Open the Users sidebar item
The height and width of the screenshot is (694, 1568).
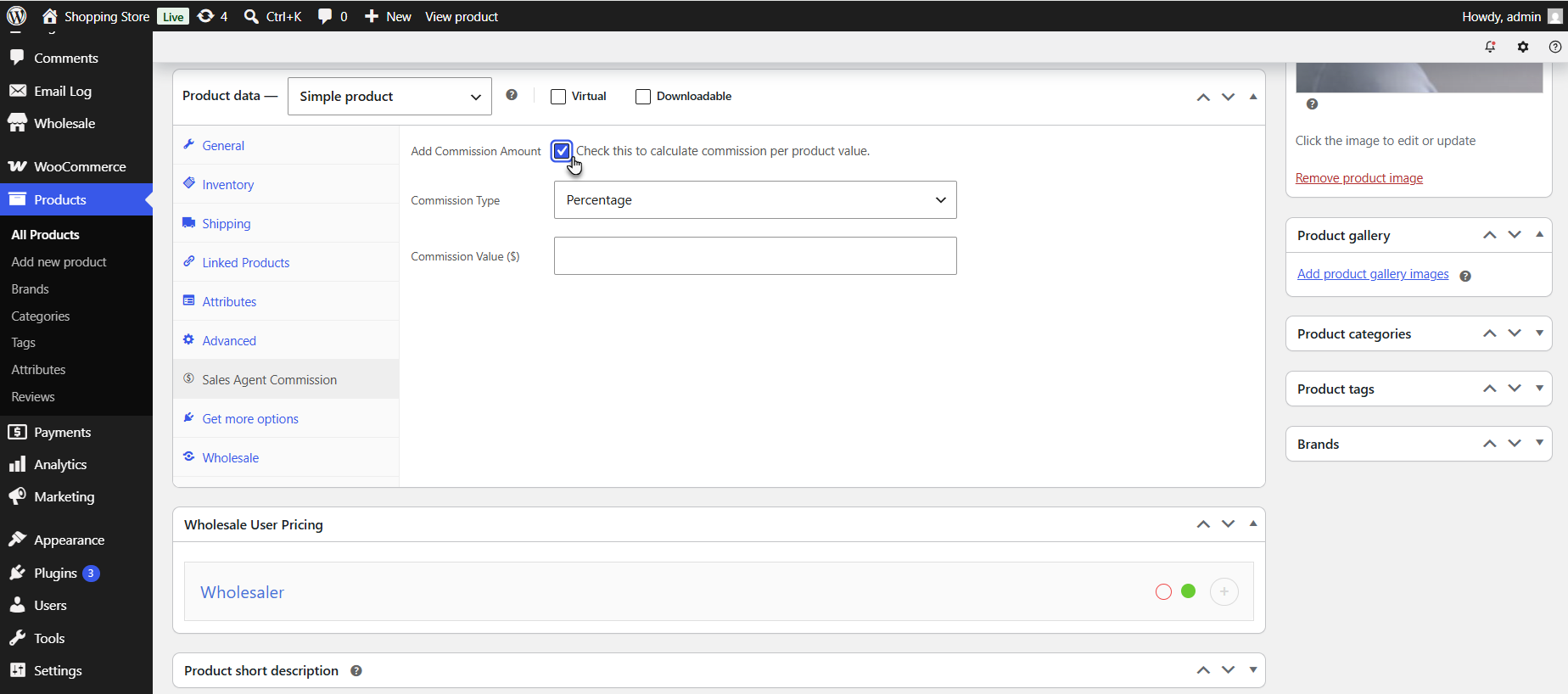[x=76, y=605]
